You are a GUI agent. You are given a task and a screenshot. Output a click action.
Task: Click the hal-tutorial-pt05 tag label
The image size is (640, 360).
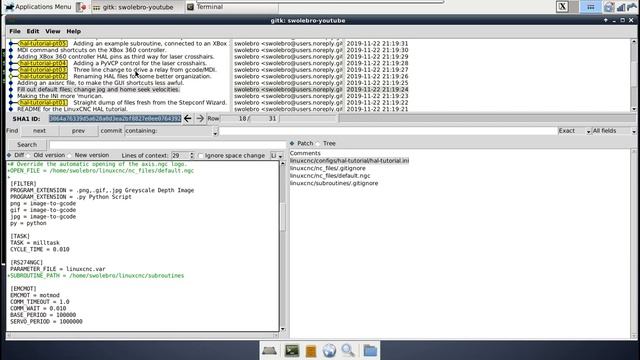point(43,43)
